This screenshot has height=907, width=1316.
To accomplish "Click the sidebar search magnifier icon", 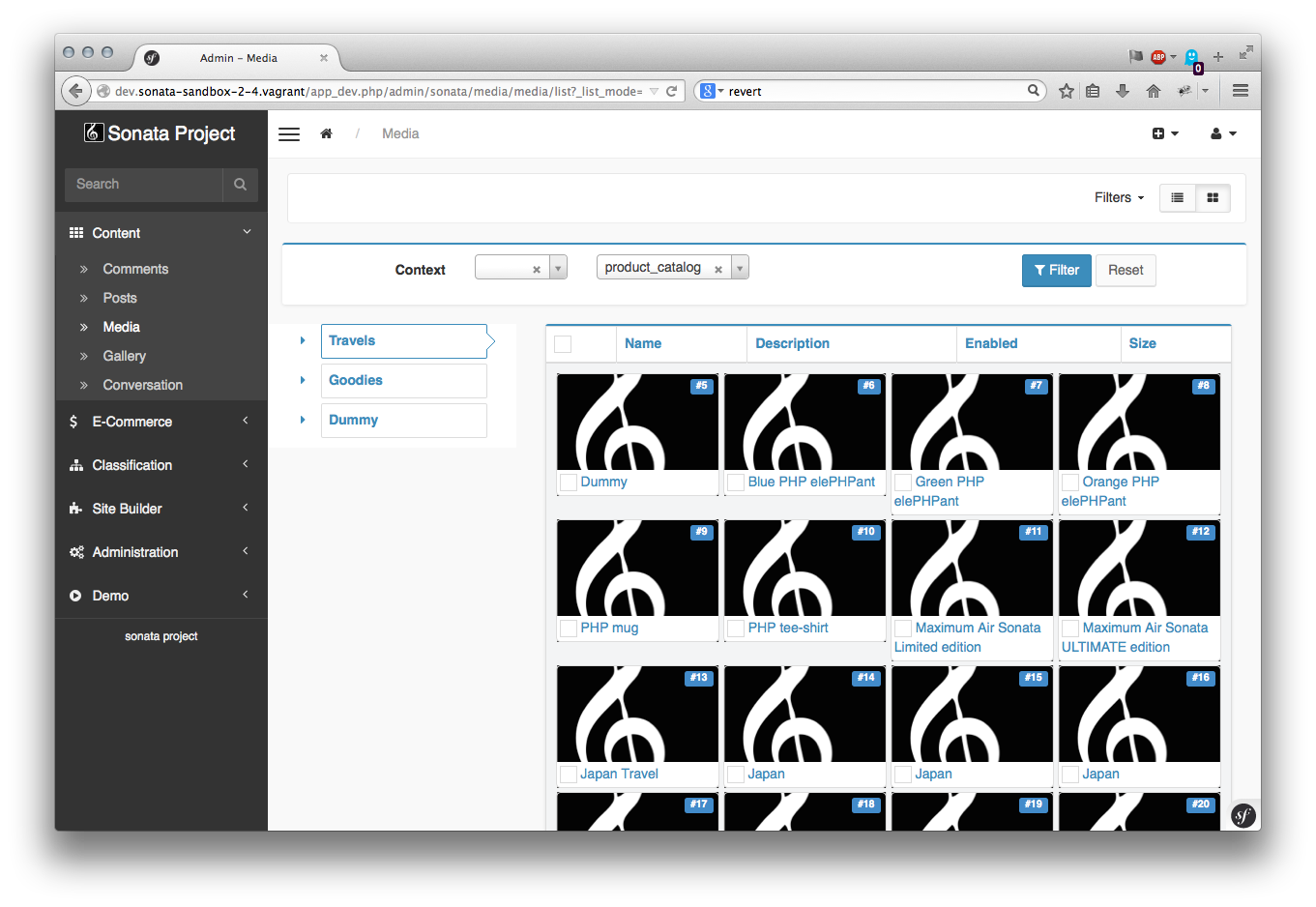I will coord(240,185).
